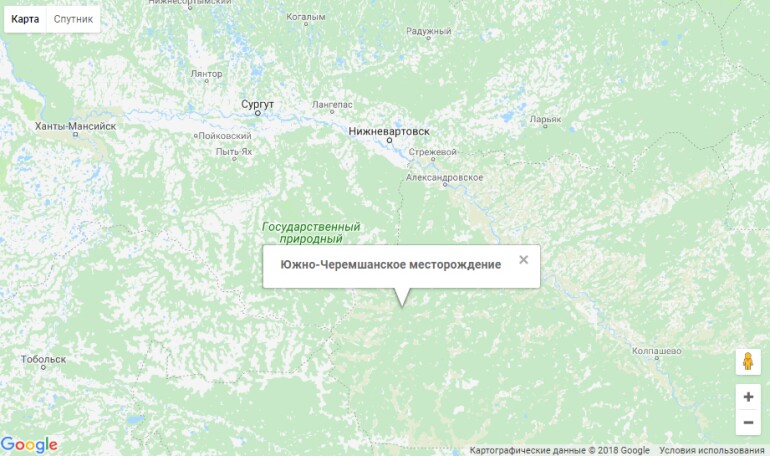Select the Колпашево town label
Viewport: 770px width, 456px height.
pos(657,351)
